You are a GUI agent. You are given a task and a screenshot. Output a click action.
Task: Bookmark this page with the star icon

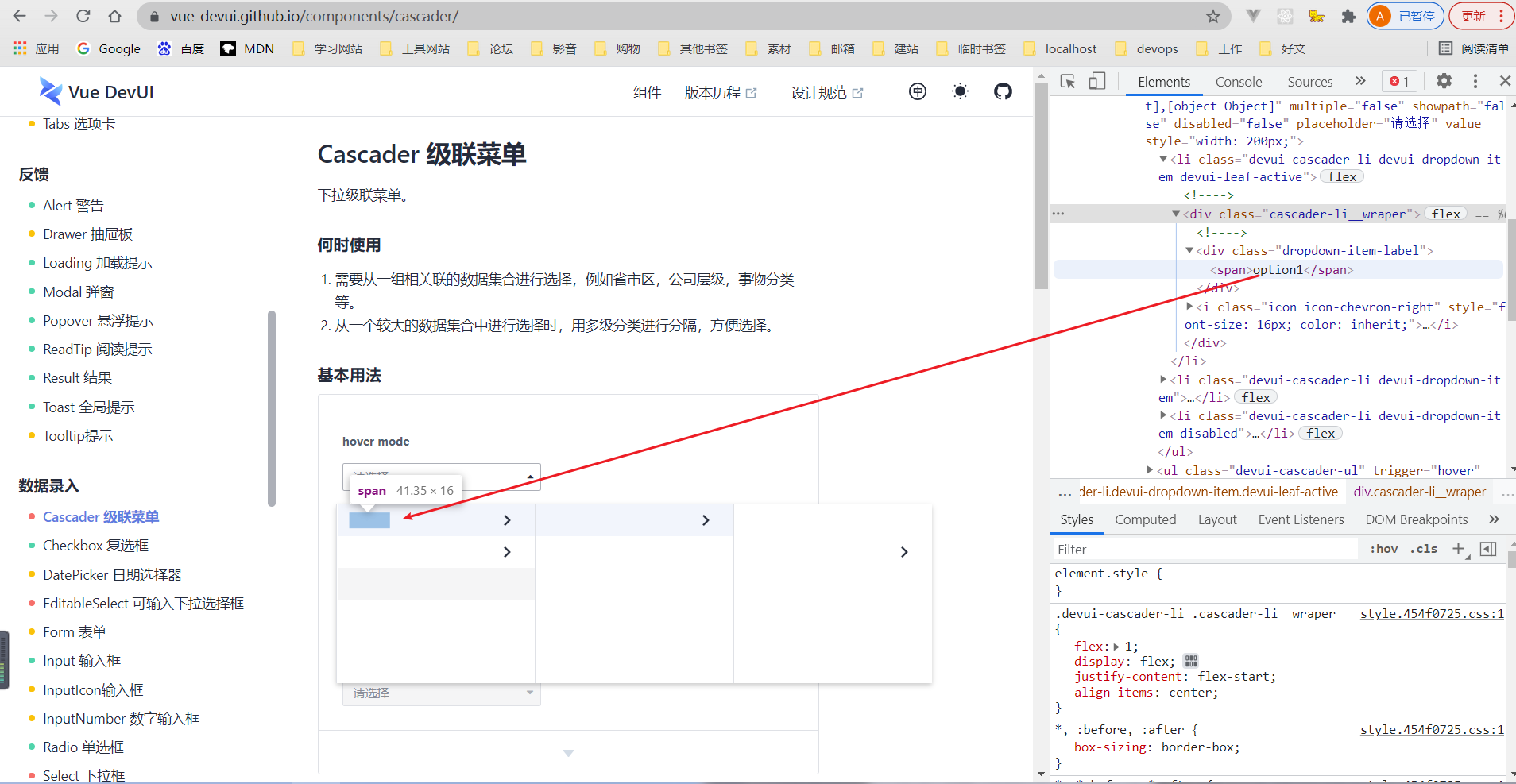pos(1212,17)
